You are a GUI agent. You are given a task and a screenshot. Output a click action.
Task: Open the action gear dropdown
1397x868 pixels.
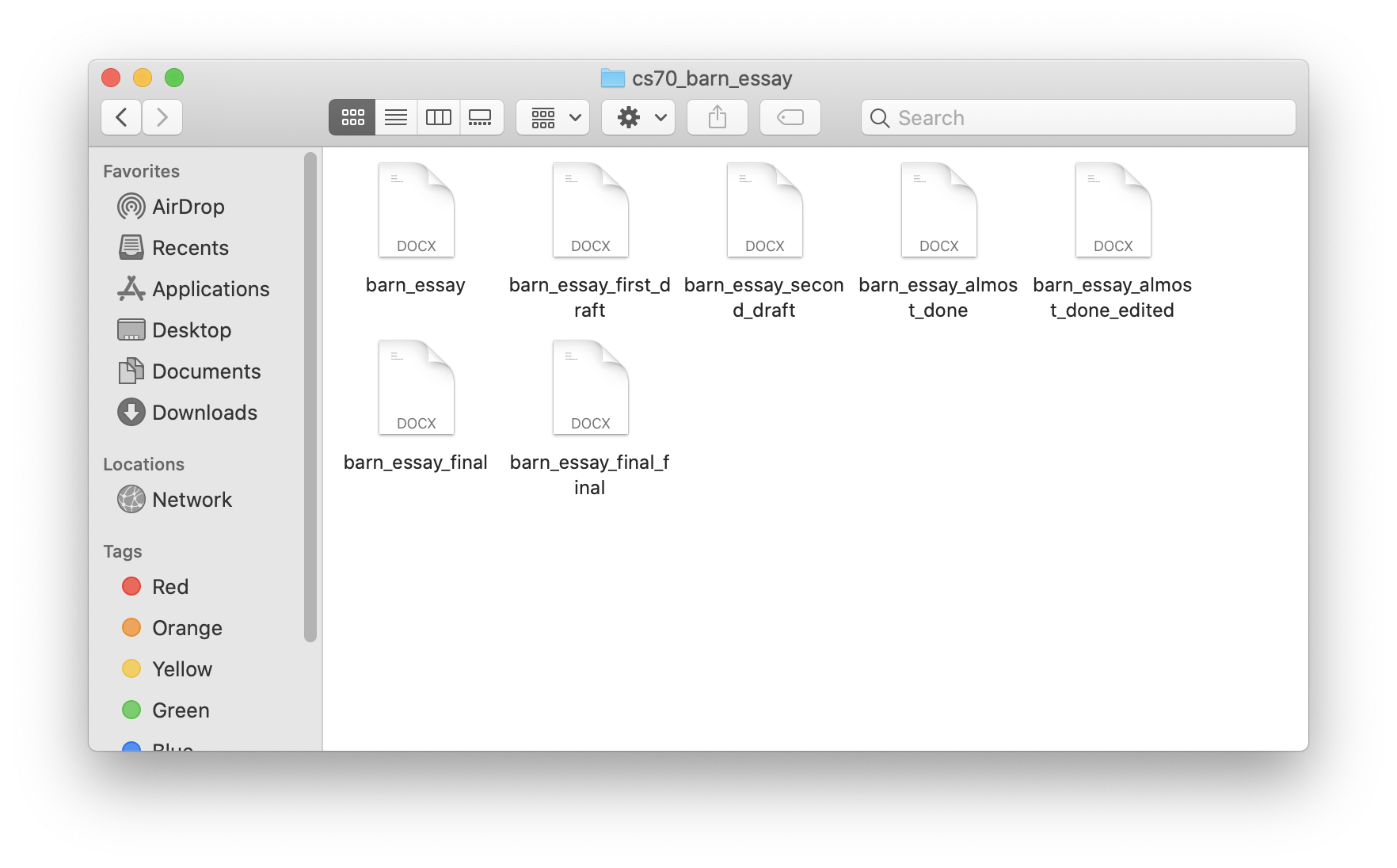638,116
